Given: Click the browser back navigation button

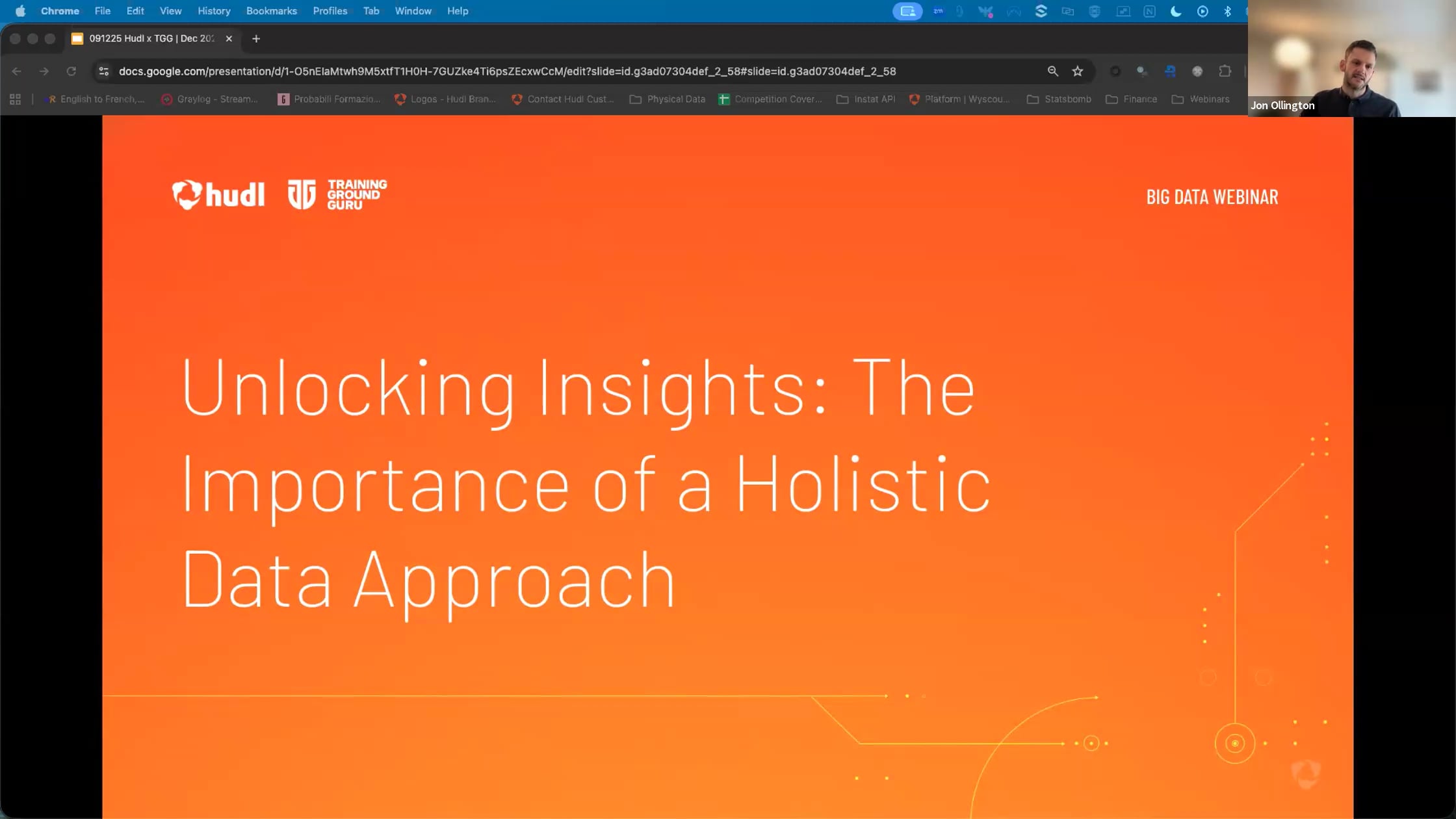Looking at the screenshot, I should tap(16, 71).
